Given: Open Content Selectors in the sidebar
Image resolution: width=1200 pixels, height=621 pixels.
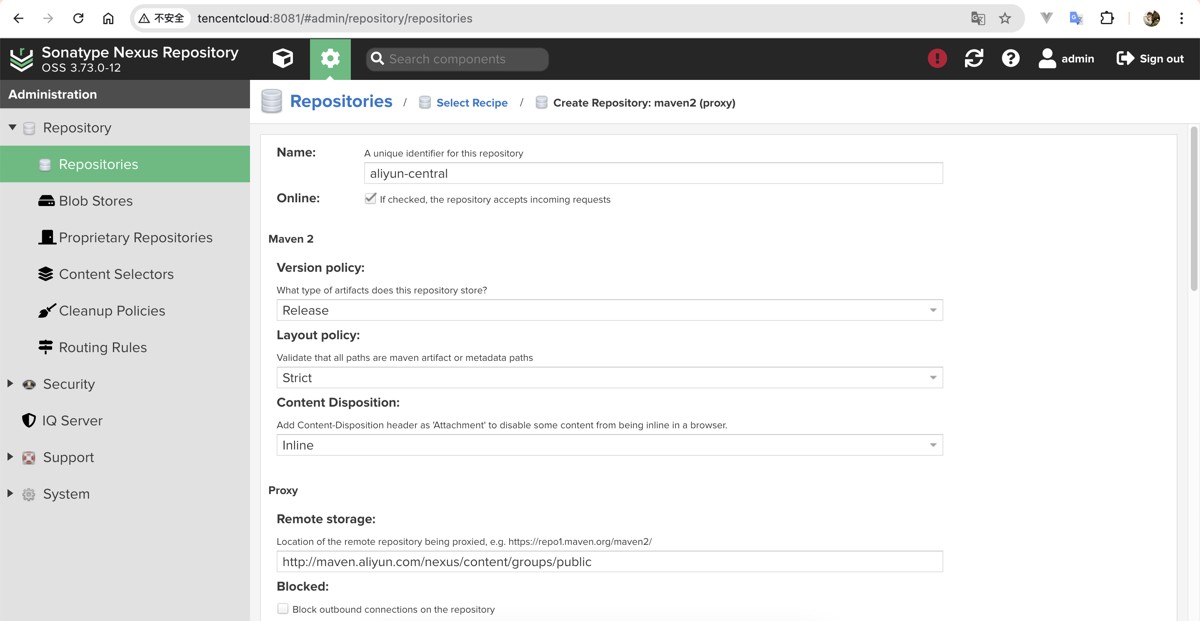Looking at the screenshot, I should (115, 274).
